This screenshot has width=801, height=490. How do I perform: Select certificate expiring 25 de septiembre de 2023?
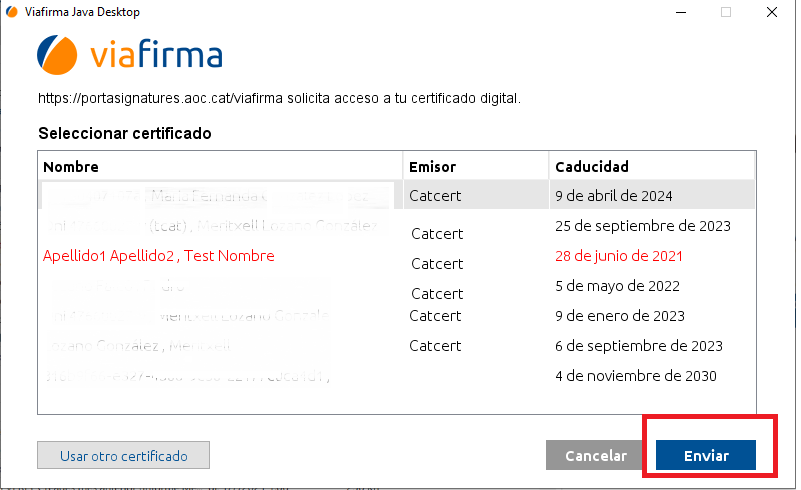tap(643, 226)
